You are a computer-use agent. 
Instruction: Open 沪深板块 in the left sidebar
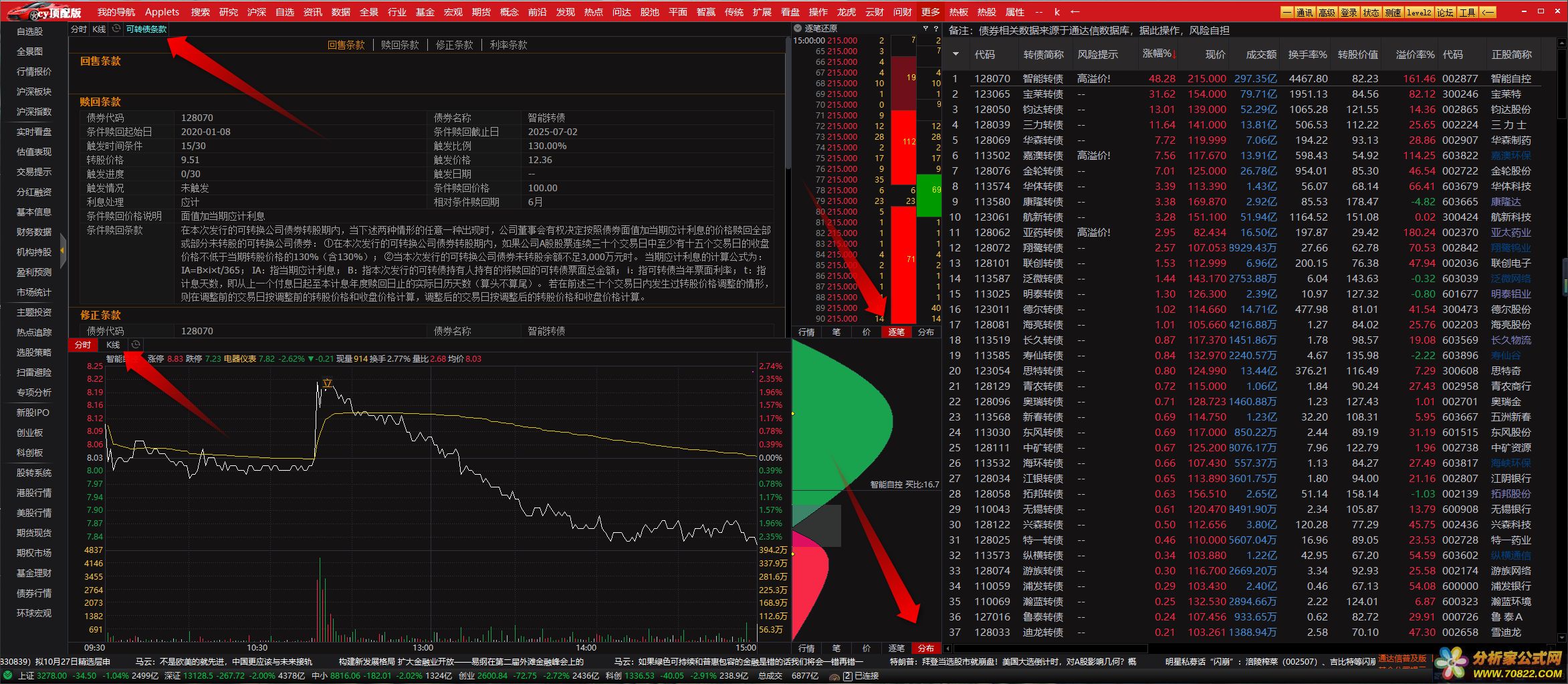34,92
